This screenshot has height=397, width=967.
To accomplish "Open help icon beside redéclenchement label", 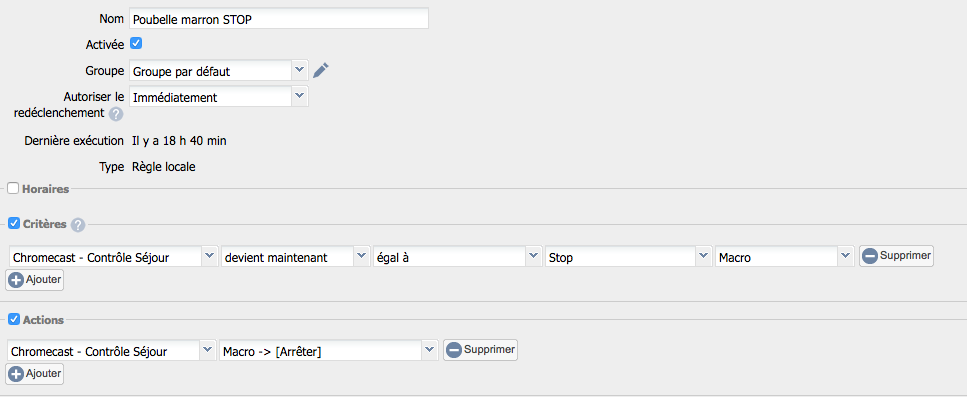I will [115, 114].
